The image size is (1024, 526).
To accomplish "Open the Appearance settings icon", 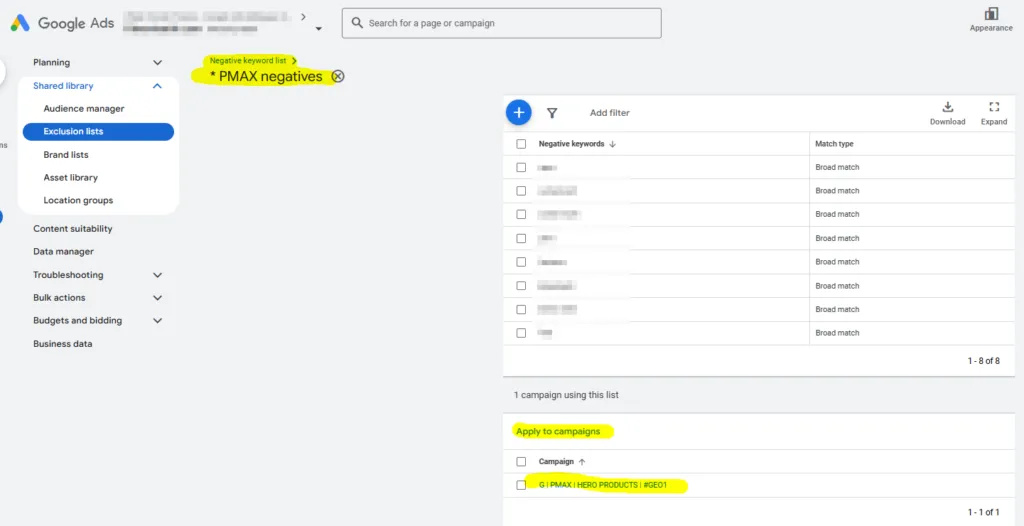I will [x=991, y=14].
